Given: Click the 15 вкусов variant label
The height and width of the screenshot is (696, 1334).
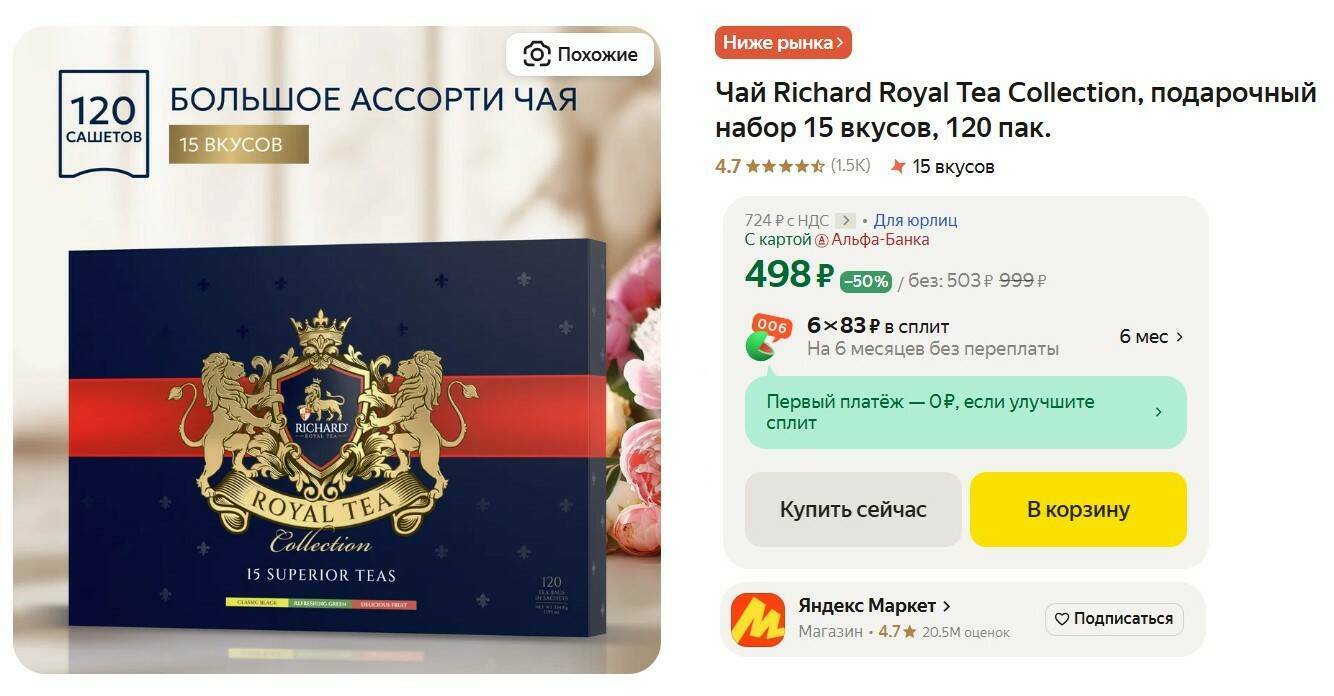Looking at the screenshot, I should coord(954,167).
